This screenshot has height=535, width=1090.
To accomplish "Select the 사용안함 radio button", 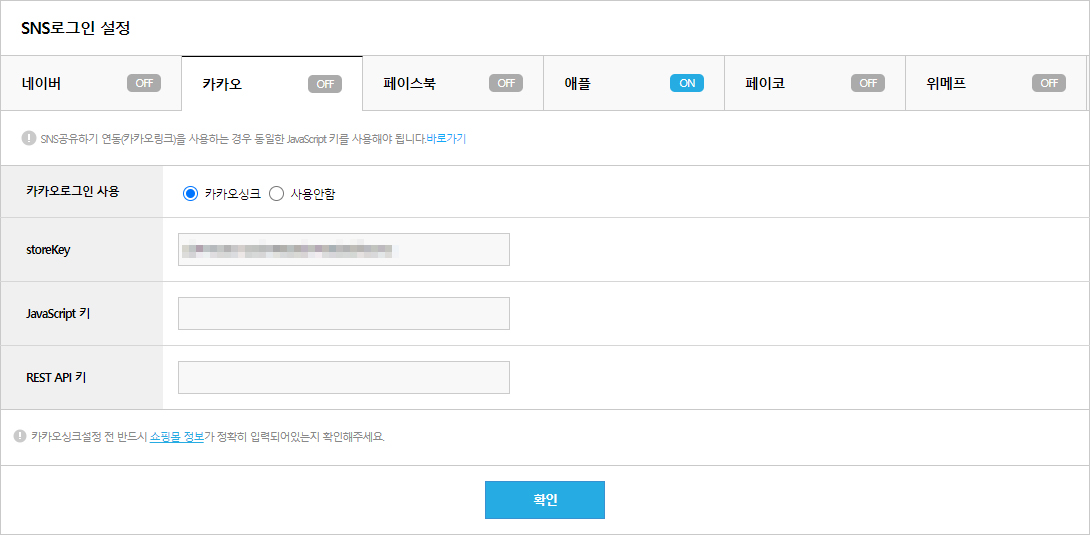I will (x=277, y=194).
